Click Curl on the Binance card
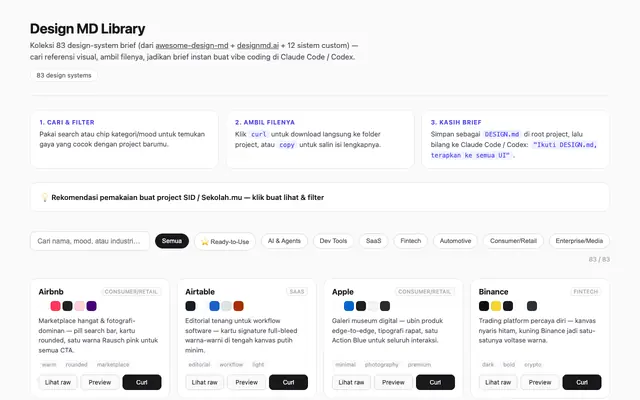Image resolution: width=640 pixels, height=400 pixels. (x=582, y=382)
